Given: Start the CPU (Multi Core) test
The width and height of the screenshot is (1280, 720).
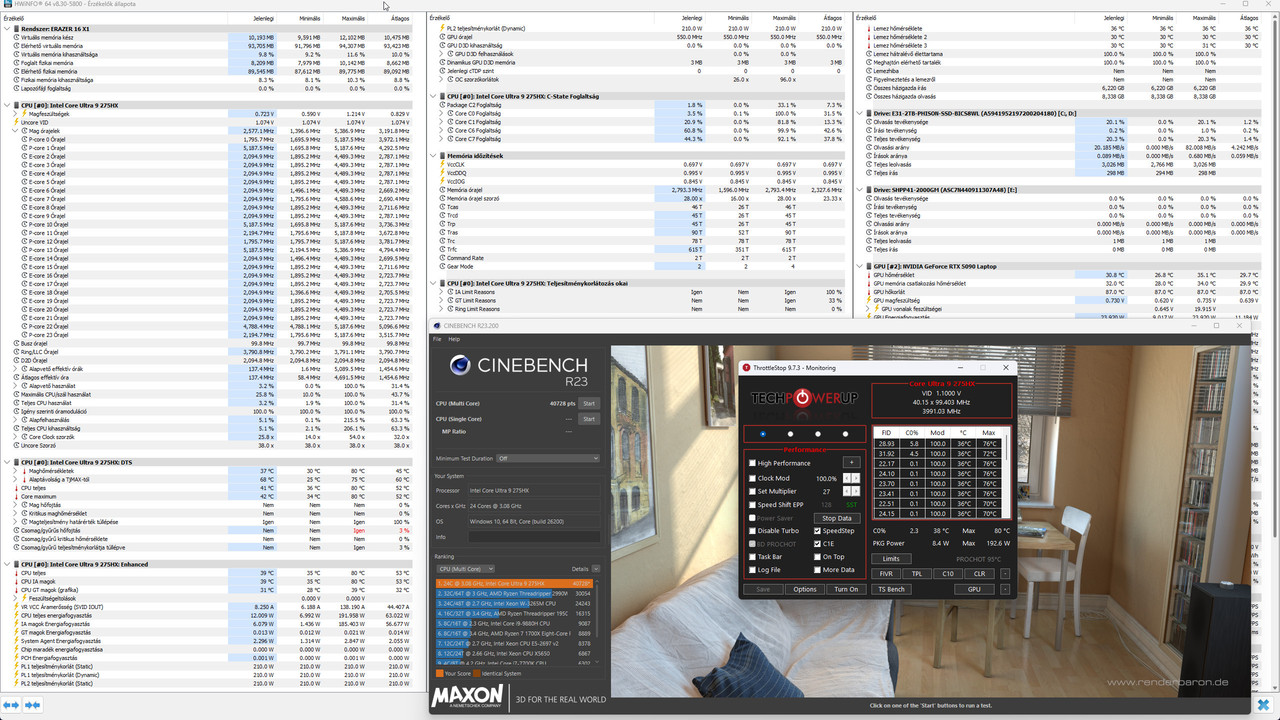Looking at the screenshot, I should pos(589,403).
